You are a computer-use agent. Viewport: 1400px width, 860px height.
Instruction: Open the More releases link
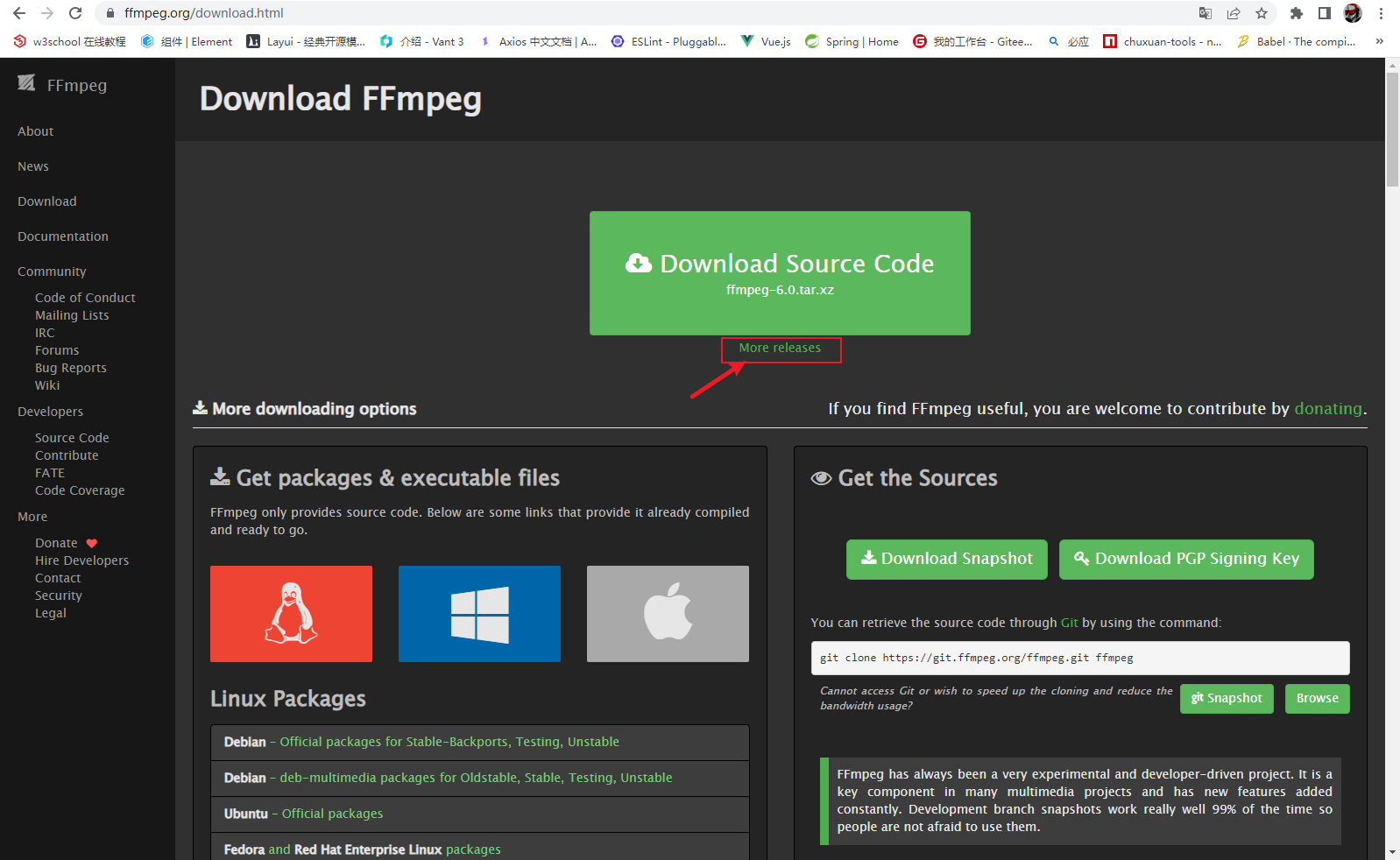tap(780, 348)
